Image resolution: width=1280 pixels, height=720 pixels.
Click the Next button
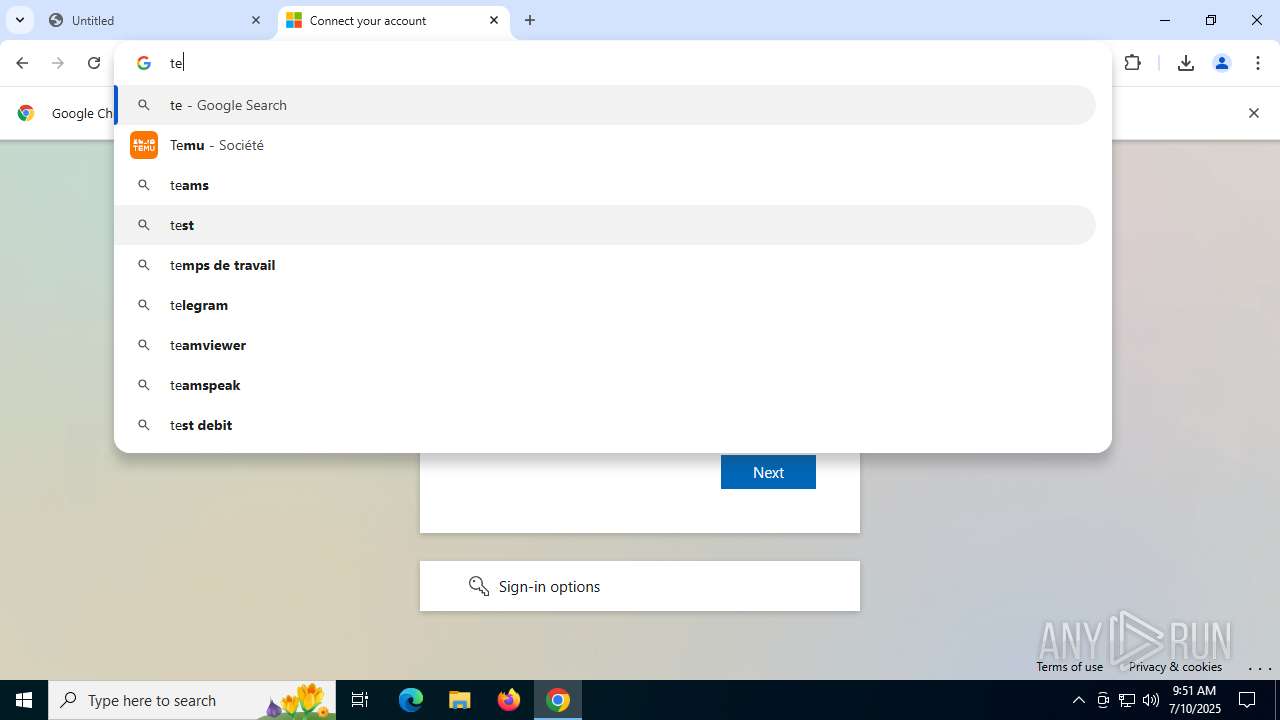pyautogui.click(x=768, y=472)
